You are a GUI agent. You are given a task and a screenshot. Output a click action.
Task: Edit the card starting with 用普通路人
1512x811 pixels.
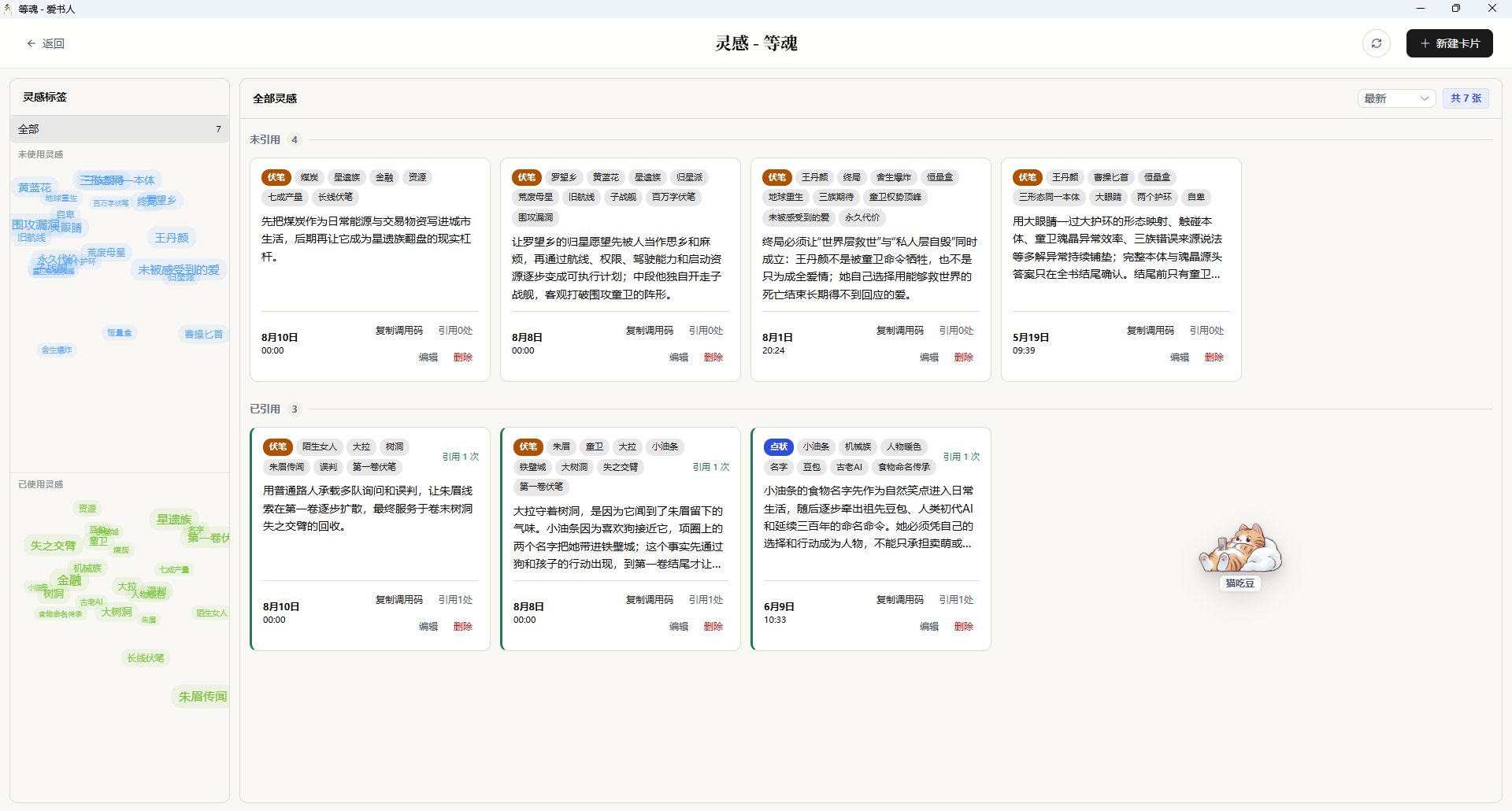coord(428,627)
